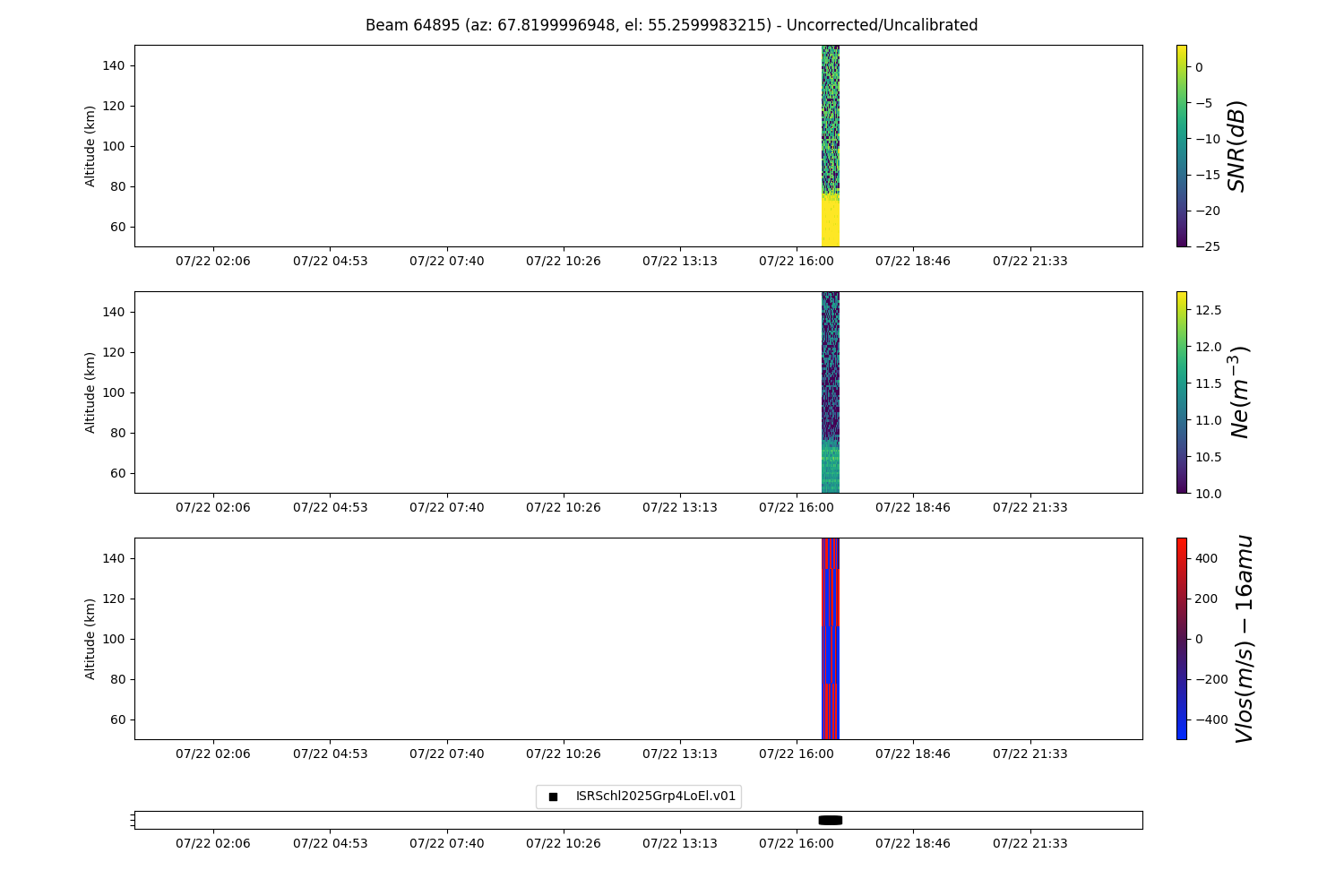Select the ISRSchl2025Grp4LoEl.v01 legend label

tap(655, 797)
